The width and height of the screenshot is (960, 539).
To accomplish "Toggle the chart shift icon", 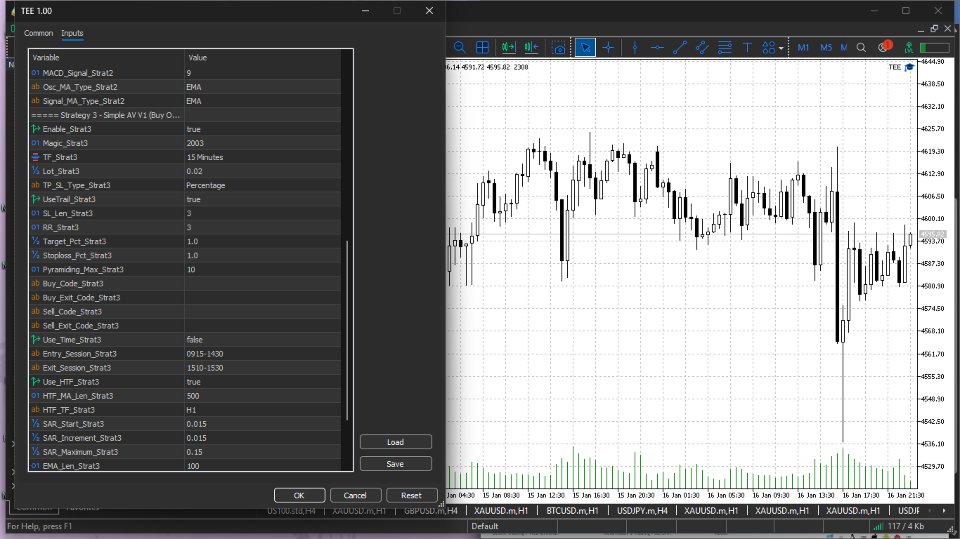I will tap(531, 48).
